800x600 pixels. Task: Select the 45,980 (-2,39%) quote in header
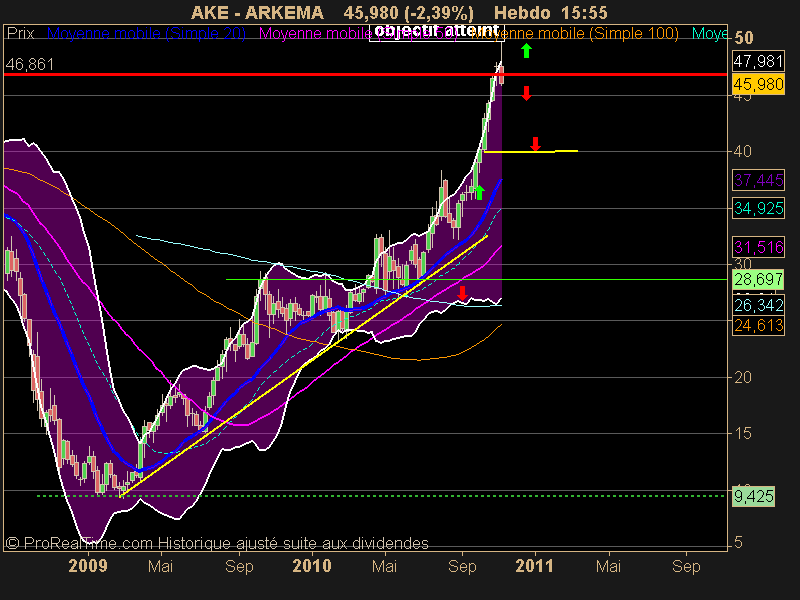click(408, 12)
